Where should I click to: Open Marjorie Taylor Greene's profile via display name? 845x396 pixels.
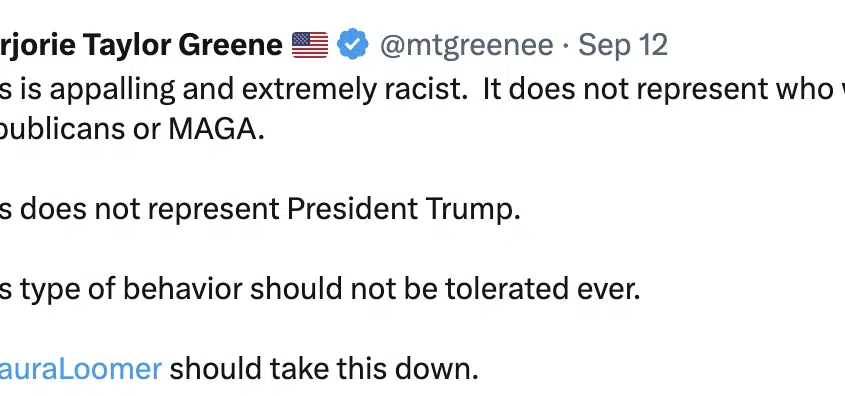(x=141, y=45)
